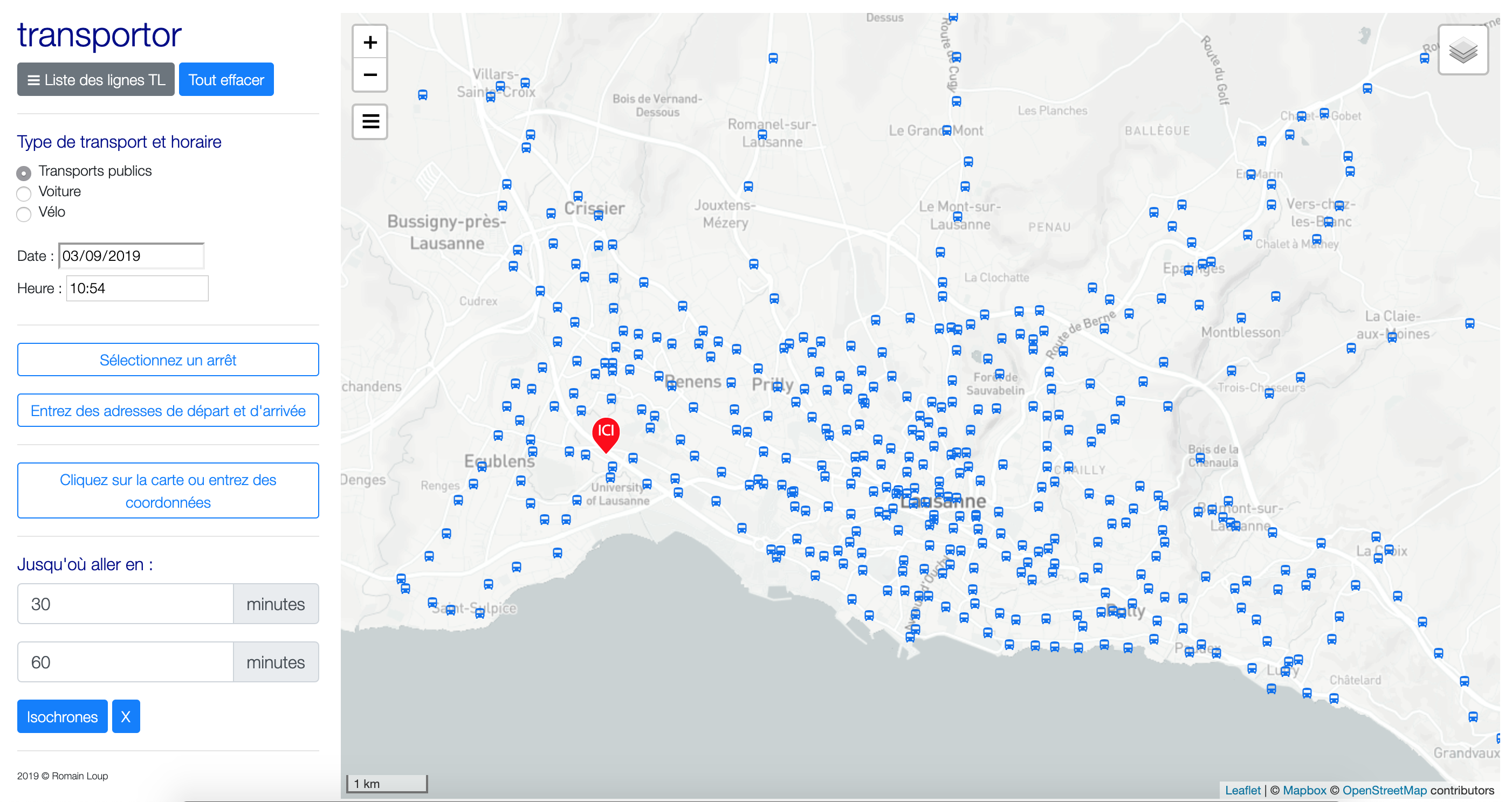Expand departure and arrival addresses section
This screenshot has width=1512, height=802.
click(x=168, y=411)
